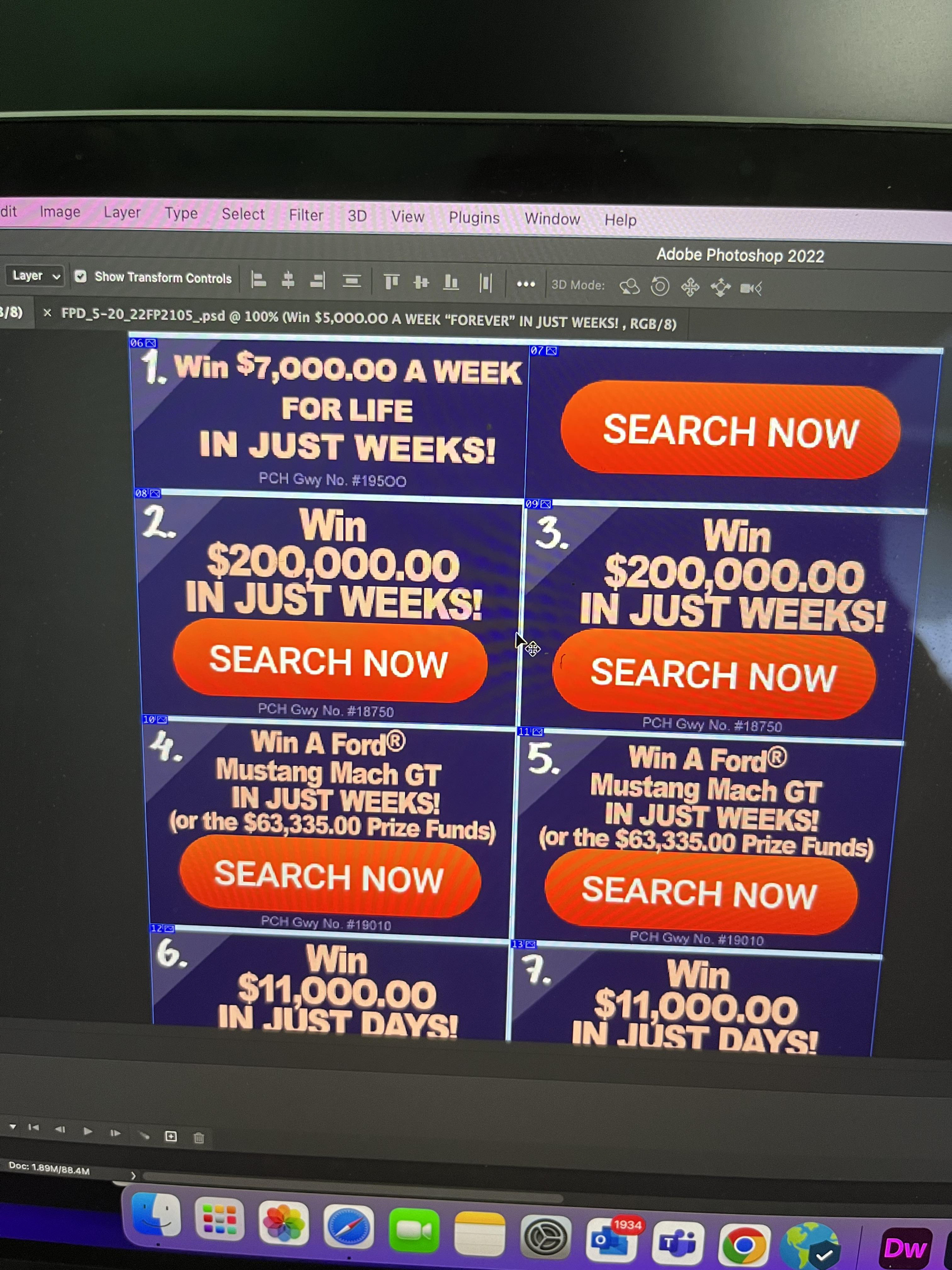952x1270 pixels.
Task: Select 3D zoom video camera icon
Action: coord(751,288)
